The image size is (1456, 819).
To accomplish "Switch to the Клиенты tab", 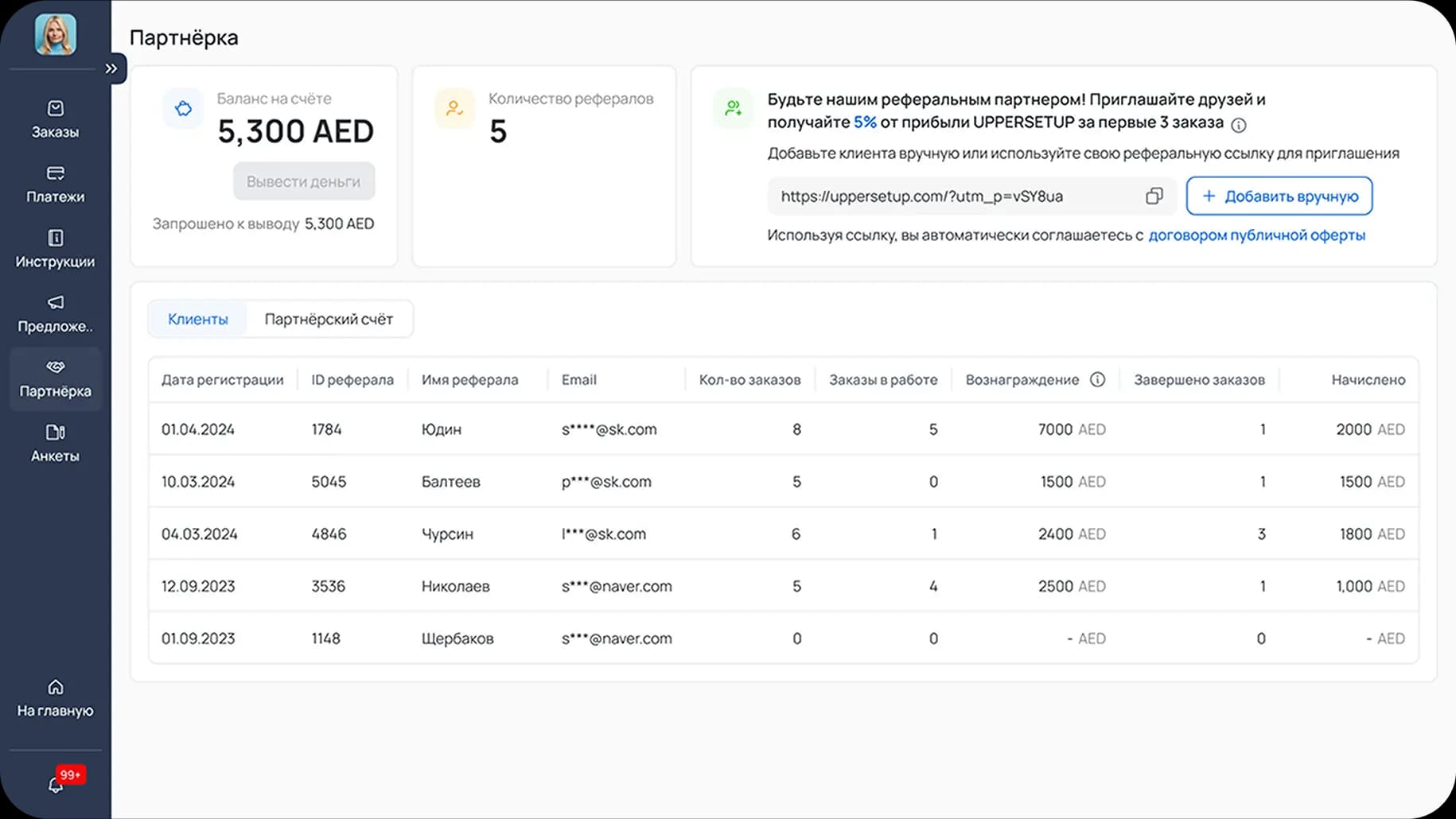I will 197,320.
